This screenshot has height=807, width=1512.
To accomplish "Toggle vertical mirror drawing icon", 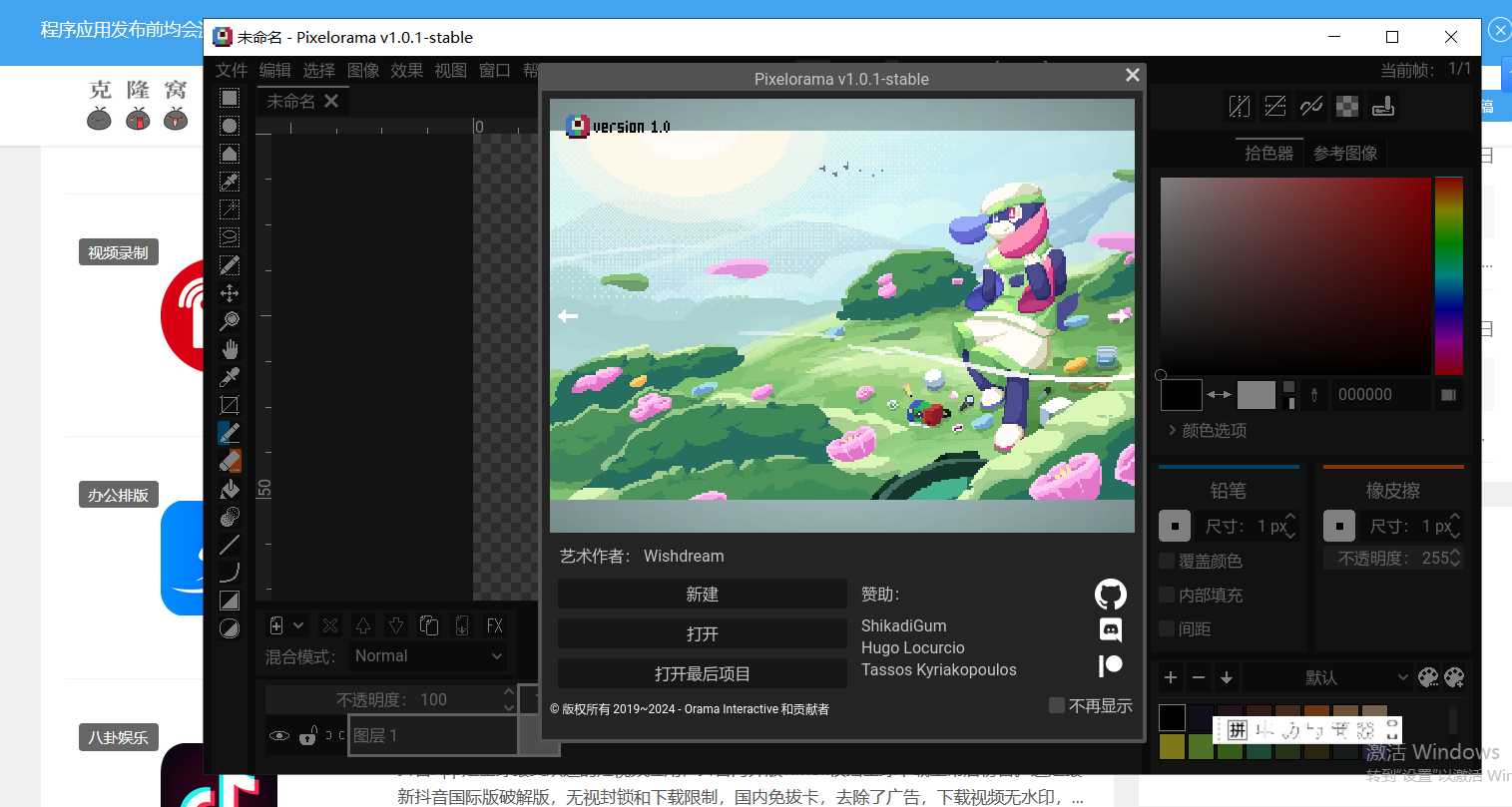I will pyautogui.click(x=1275, y=106).
